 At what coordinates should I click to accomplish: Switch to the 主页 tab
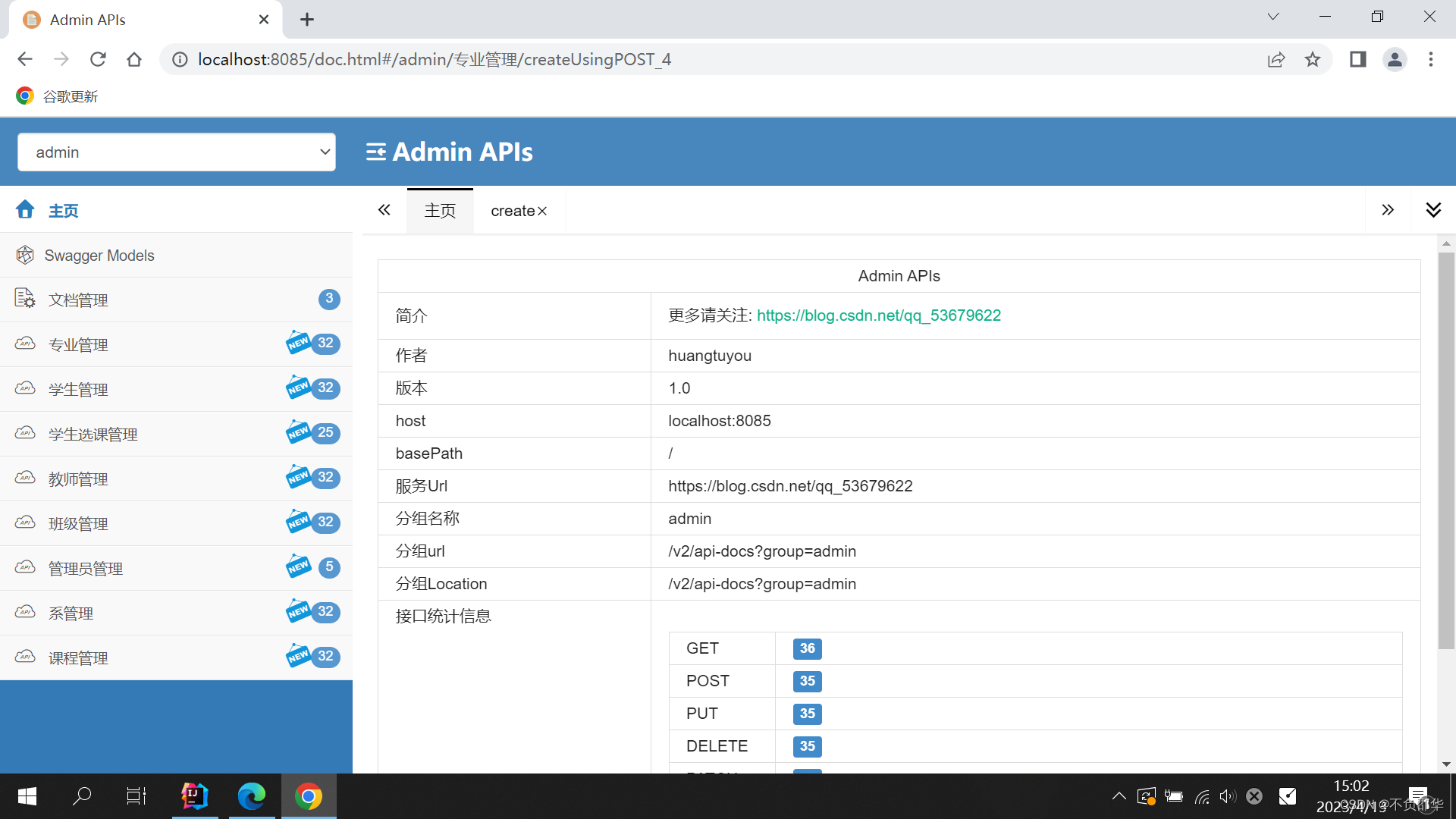click(439, 210)
